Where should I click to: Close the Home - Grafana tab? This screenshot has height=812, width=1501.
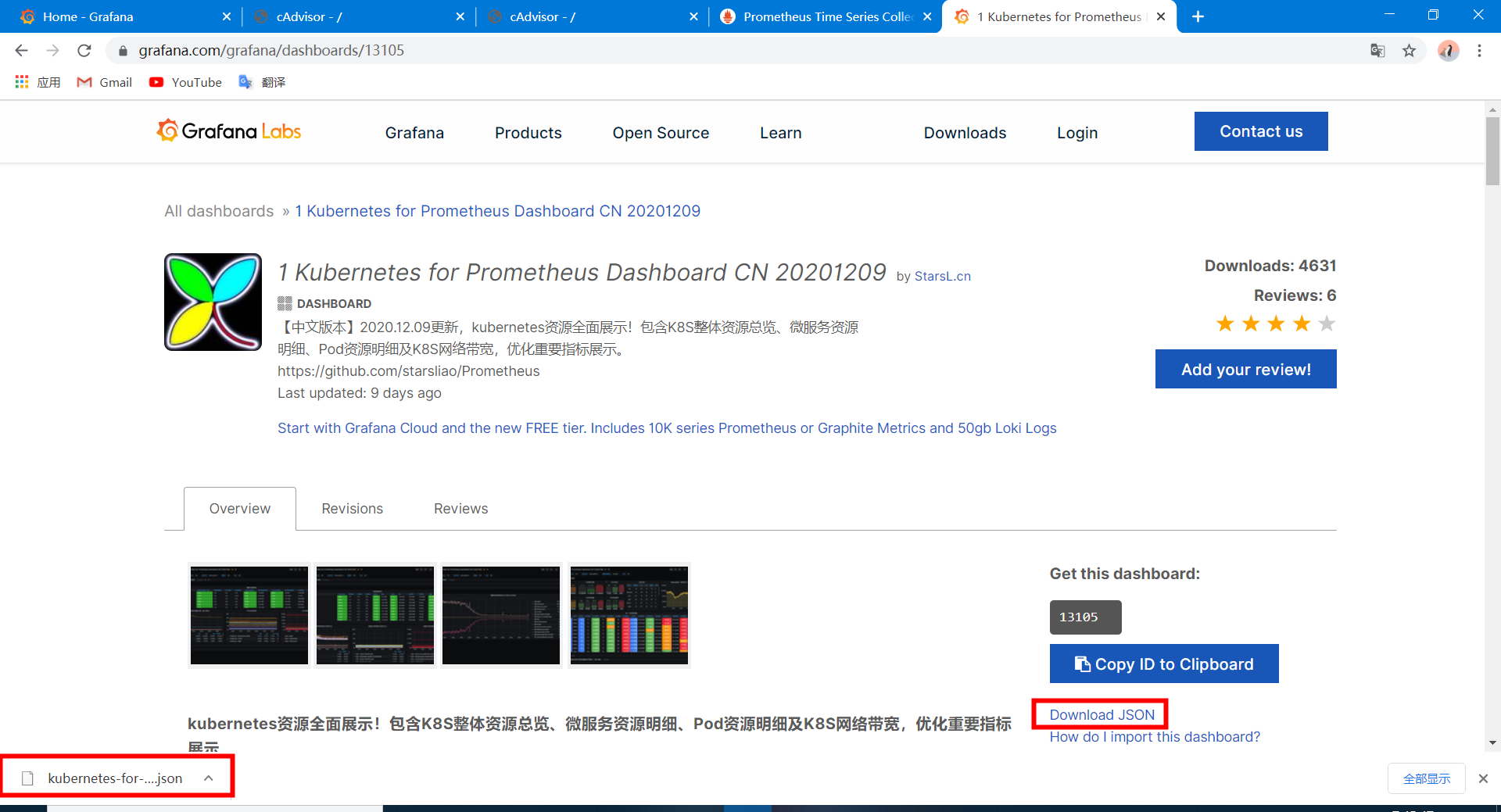click(x=227, y=16)
